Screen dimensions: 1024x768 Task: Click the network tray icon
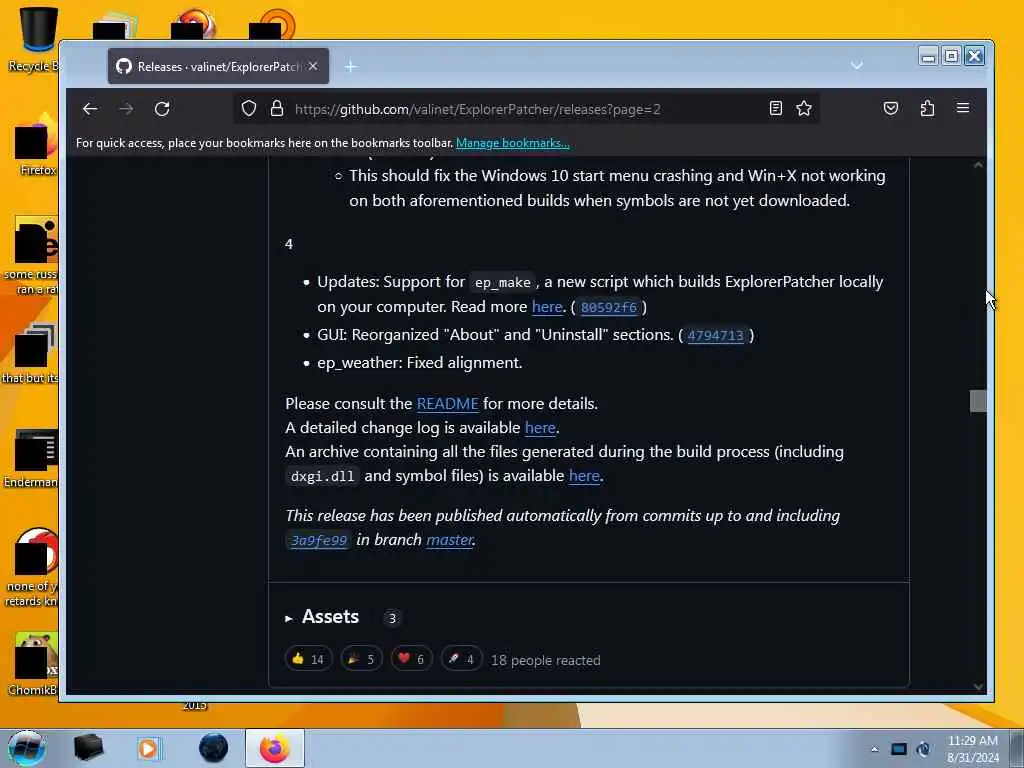(x=899, y=749)
